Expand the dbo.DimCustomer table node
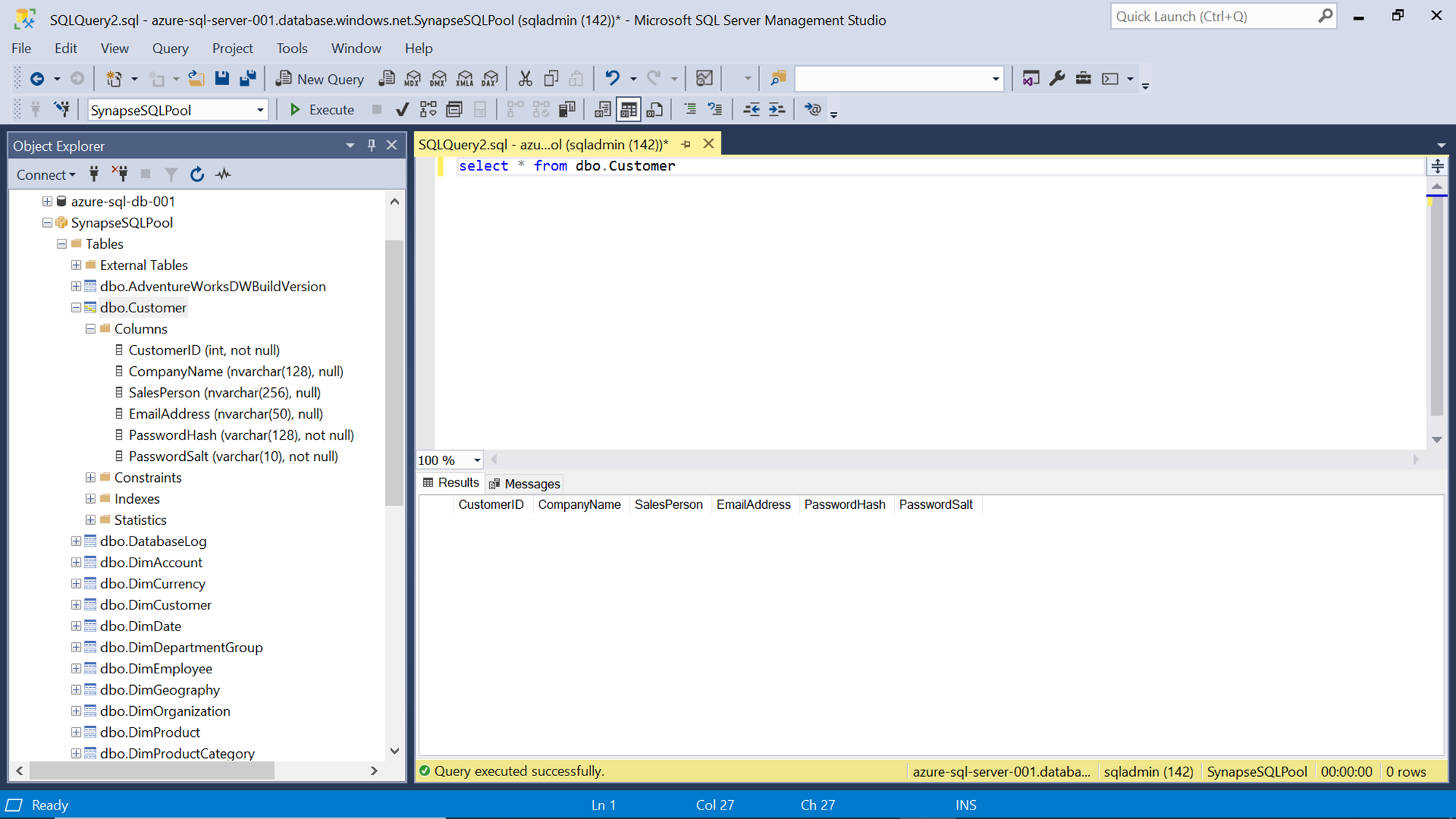Screen dimensions: 1456x819 tap(76, 605)
